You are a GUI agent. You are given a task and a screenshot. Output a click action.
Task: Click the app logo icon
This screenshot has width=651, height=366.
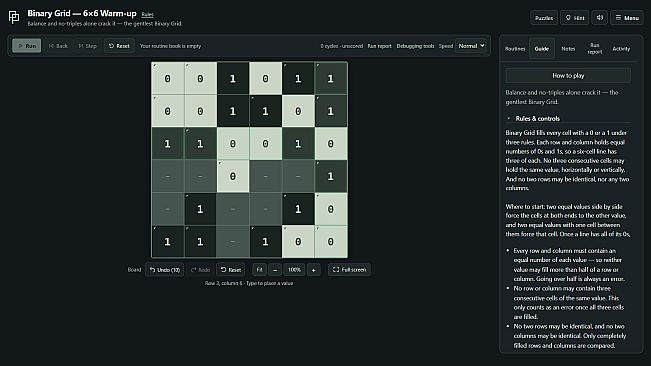coord(14,17)
